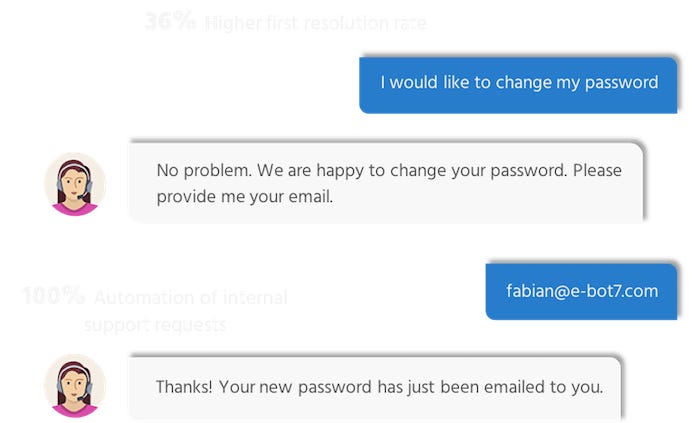Select the 'I would like to change my password' bubble
This screenshot has height=423, width=700.
(x=518, y=84)
